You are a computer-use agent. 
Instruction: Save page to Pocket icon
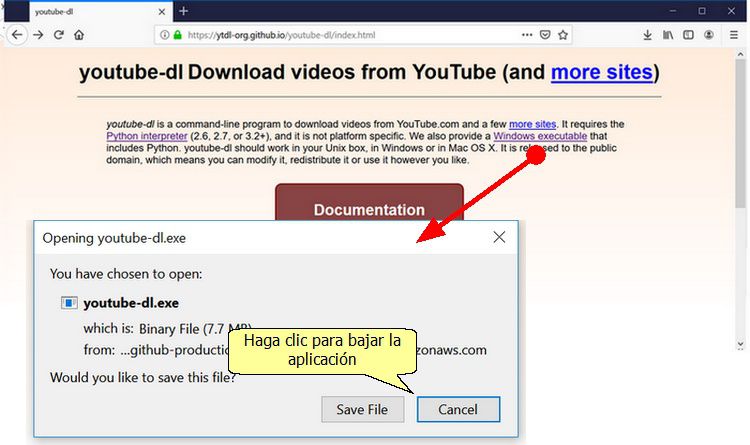point(545,35)
